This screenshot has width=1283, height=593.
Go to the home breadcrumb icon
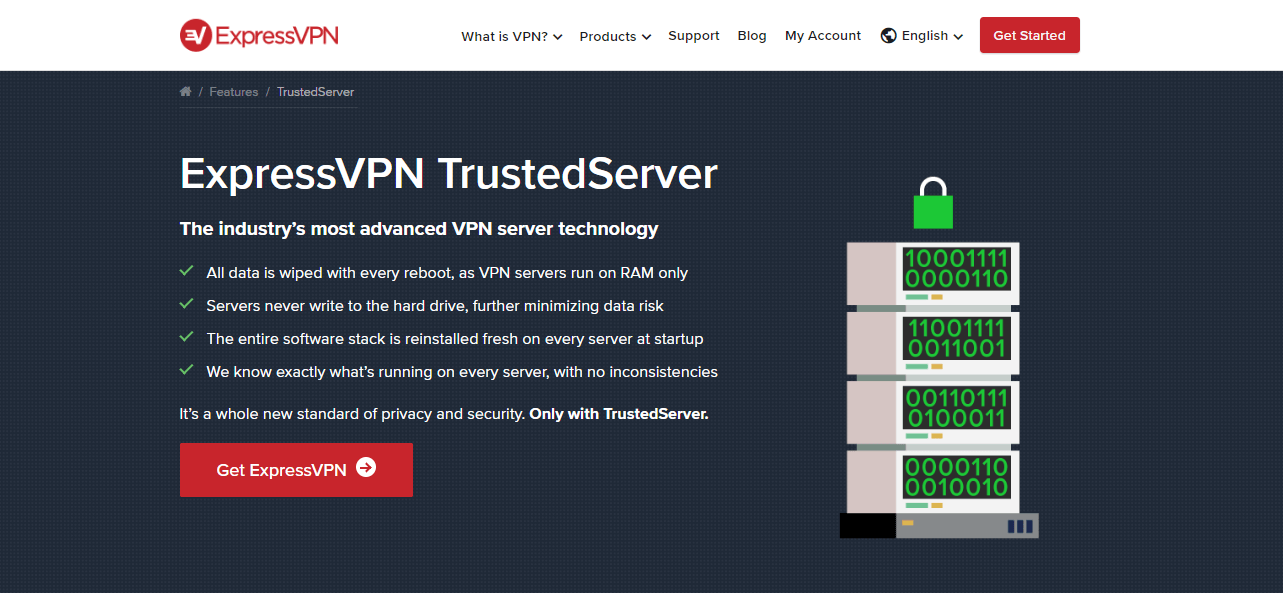[x=185, y=92]
